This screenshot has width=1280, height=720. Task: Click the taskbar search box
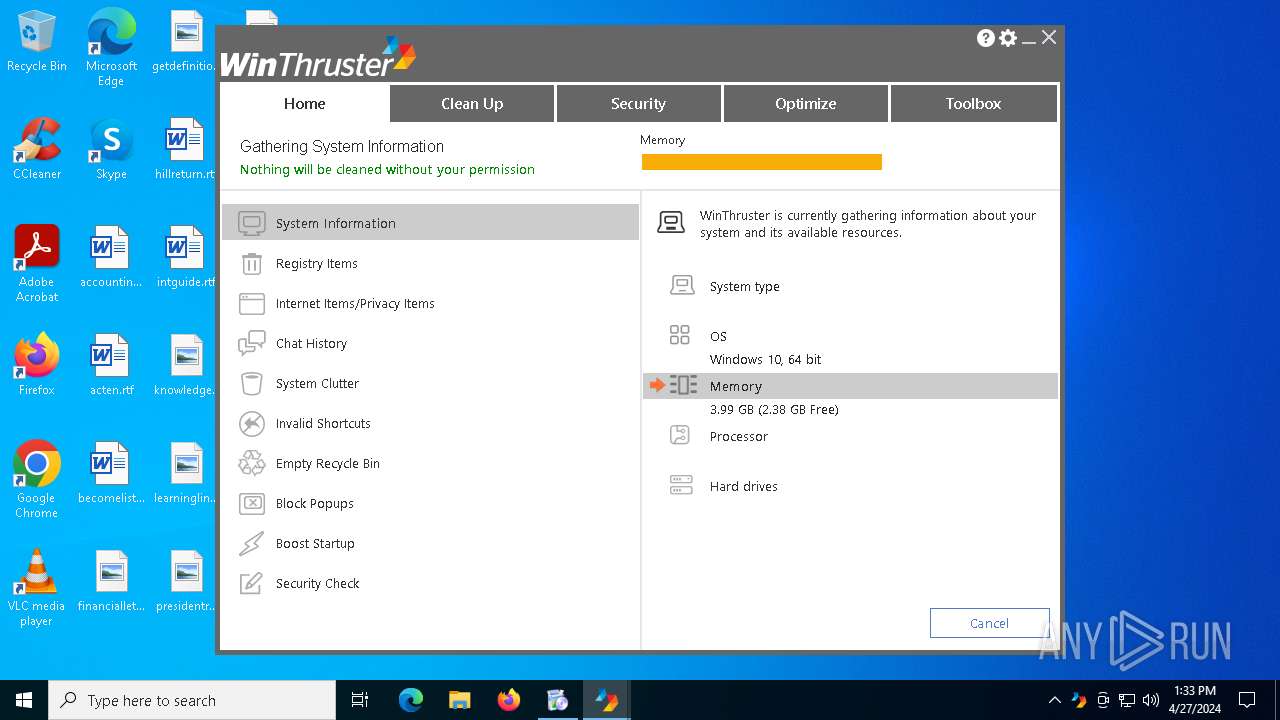[x=192, y=700]
